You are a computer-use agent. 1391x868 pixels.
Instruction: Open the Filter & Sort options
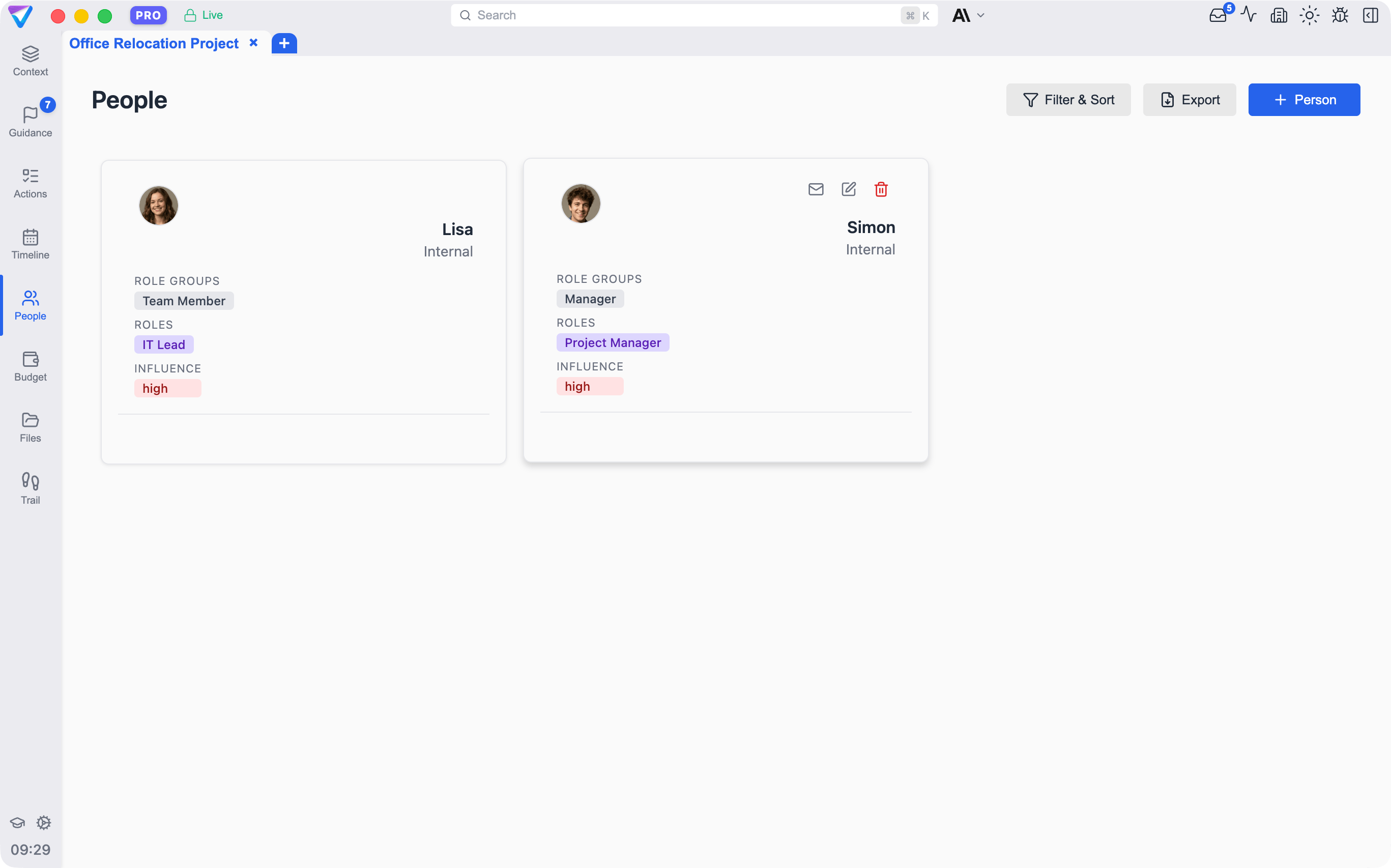[1068, 100]
